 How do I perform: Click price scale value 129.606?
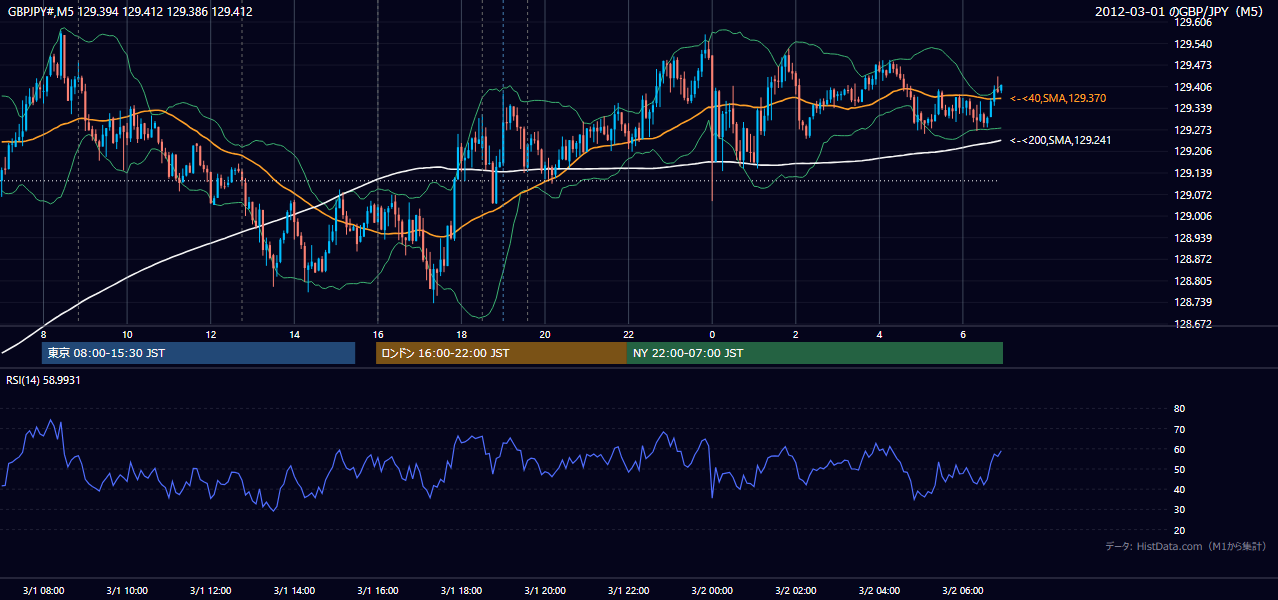1193,22
